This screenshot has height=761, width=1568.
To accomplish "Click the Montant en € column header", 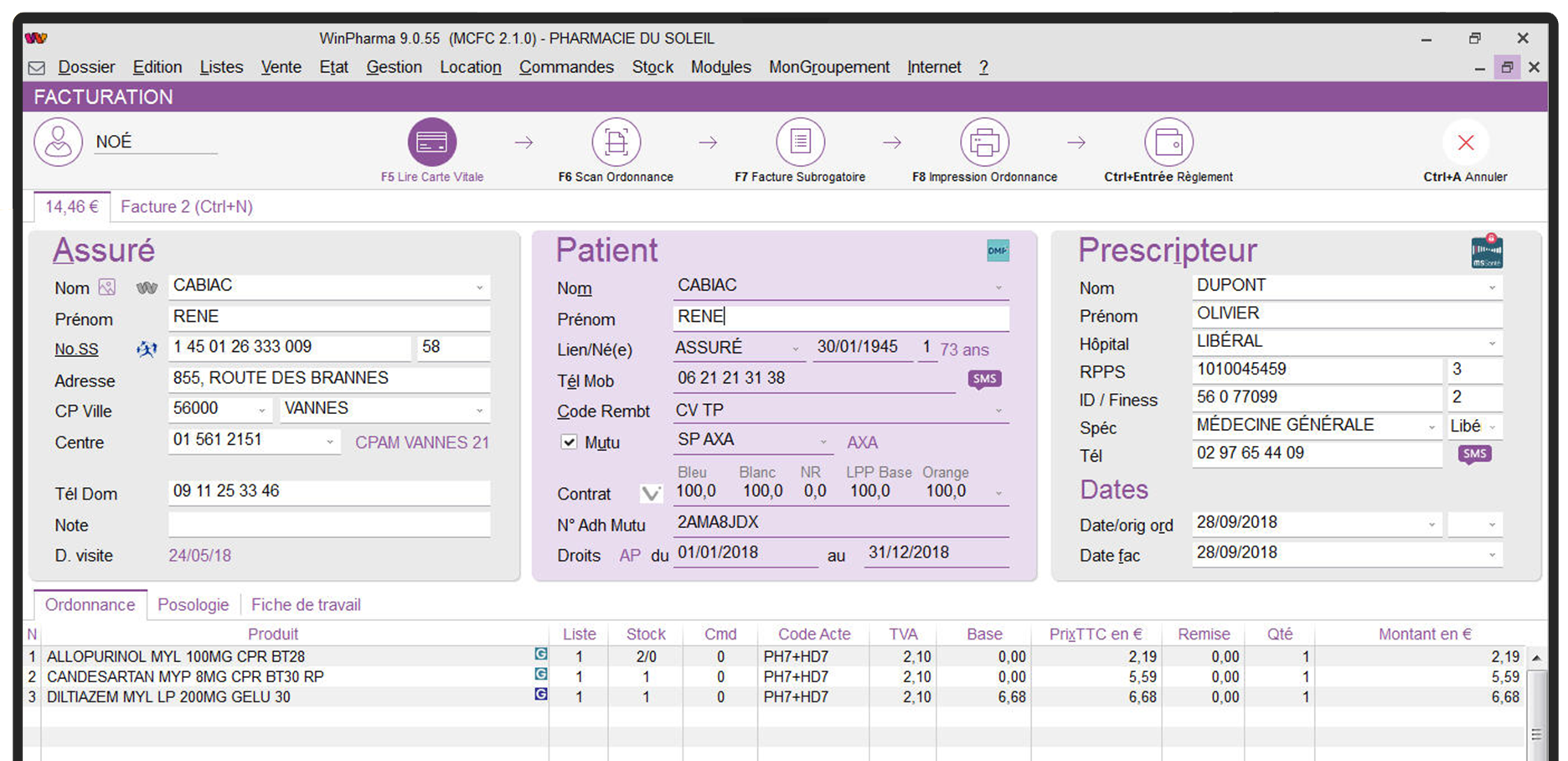I will (x=1425, y=634).
